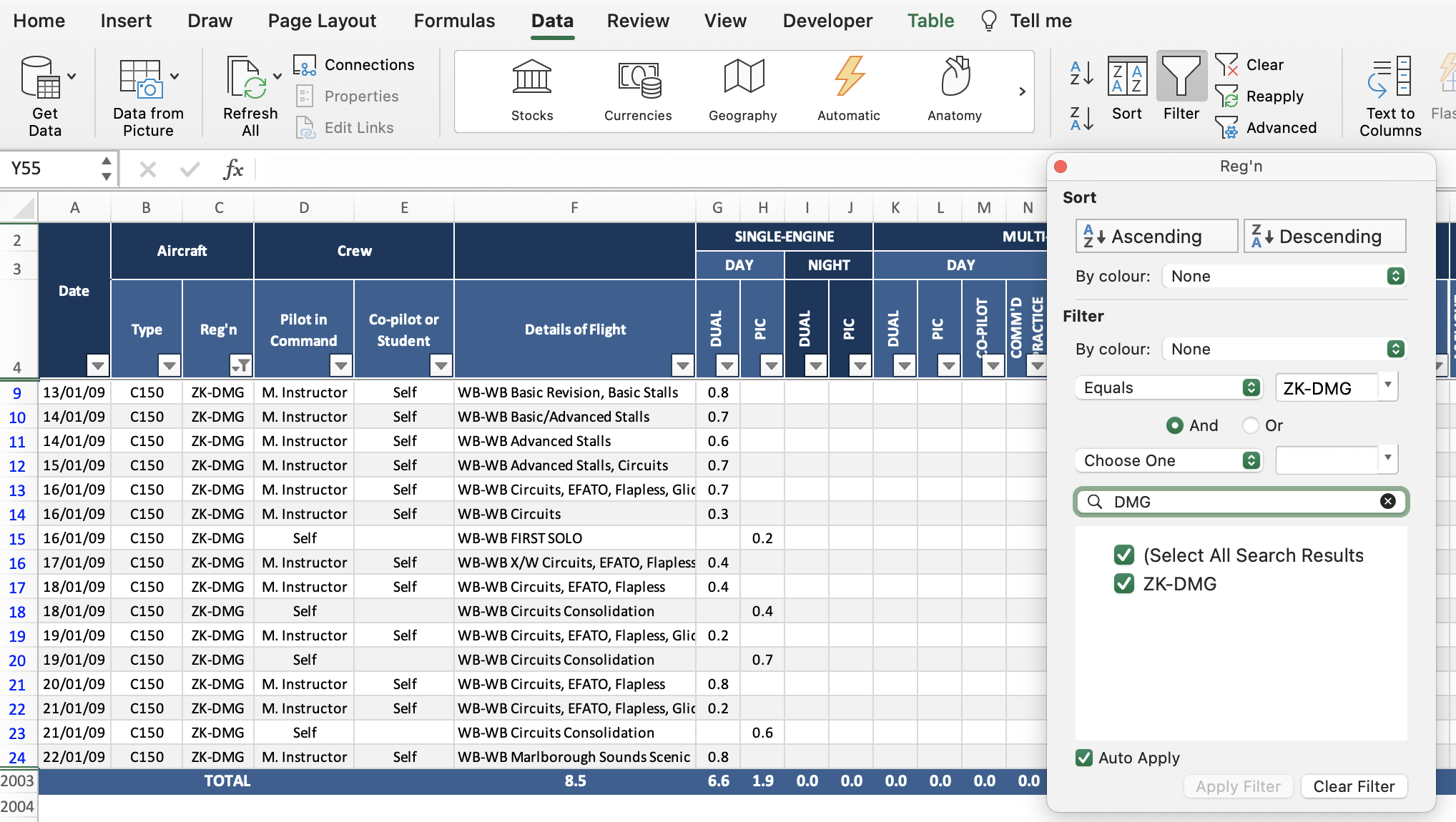Clear the filter in ribbon
Viewport: 1456px width, 822px height.
tap(1250, 65)
